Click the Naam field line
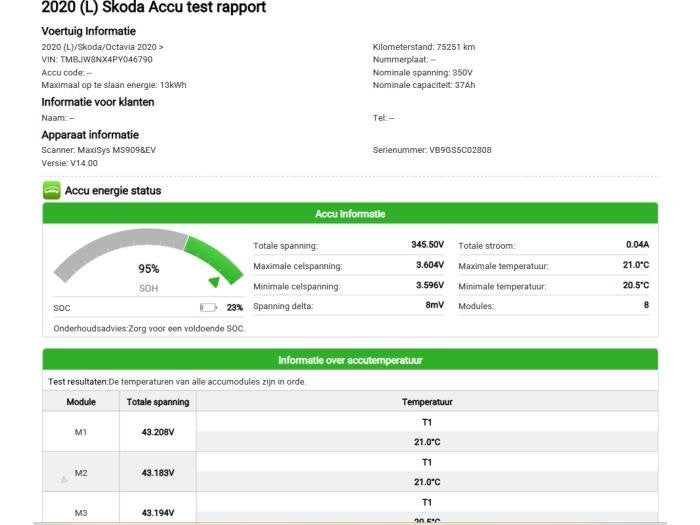Viewport: 700px width, 525px height. click(x=58, y=118)
